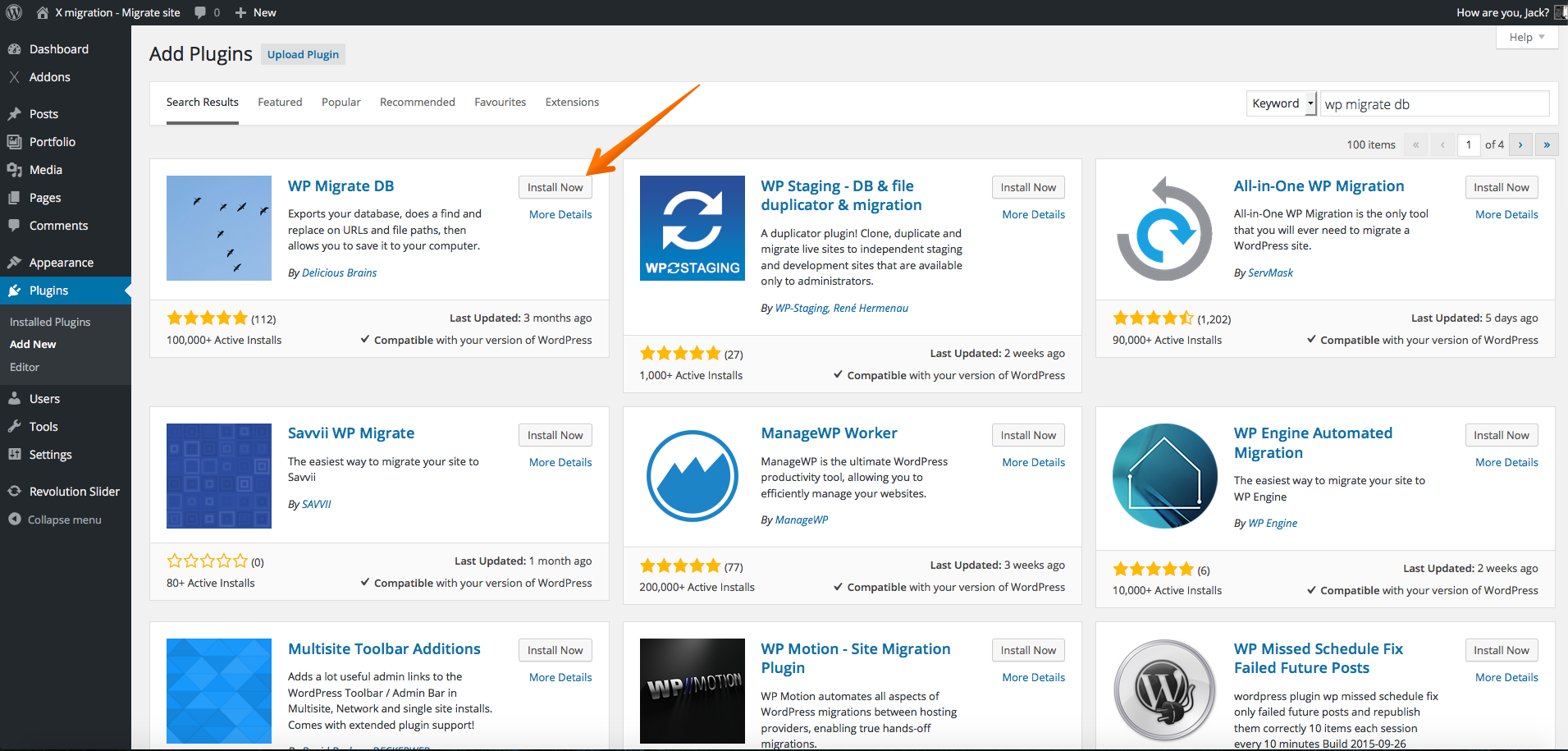
Task: Install the Multisite Toolbar Additions plugin
Action: [x=555, y=650]
